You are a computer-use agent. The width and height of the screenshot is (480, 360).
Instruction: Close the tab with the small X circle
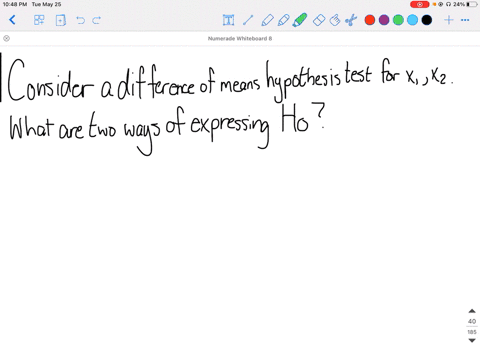click(6, 38)
